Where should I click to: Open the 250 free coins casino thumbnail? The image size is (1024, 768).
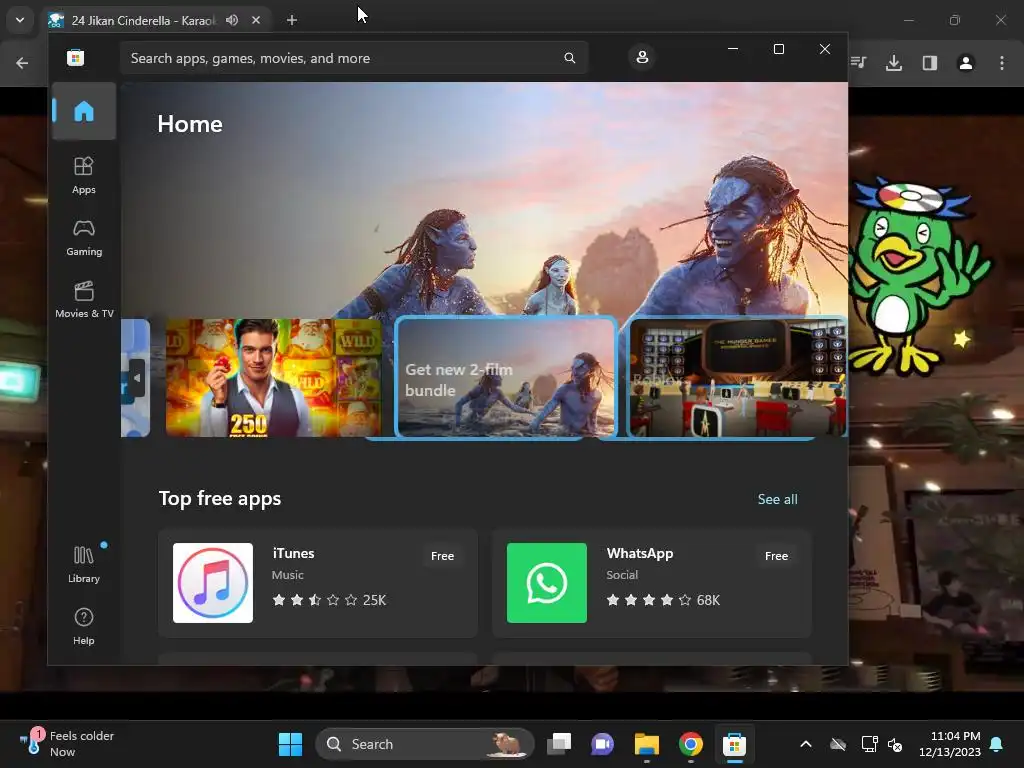[274, 377]
